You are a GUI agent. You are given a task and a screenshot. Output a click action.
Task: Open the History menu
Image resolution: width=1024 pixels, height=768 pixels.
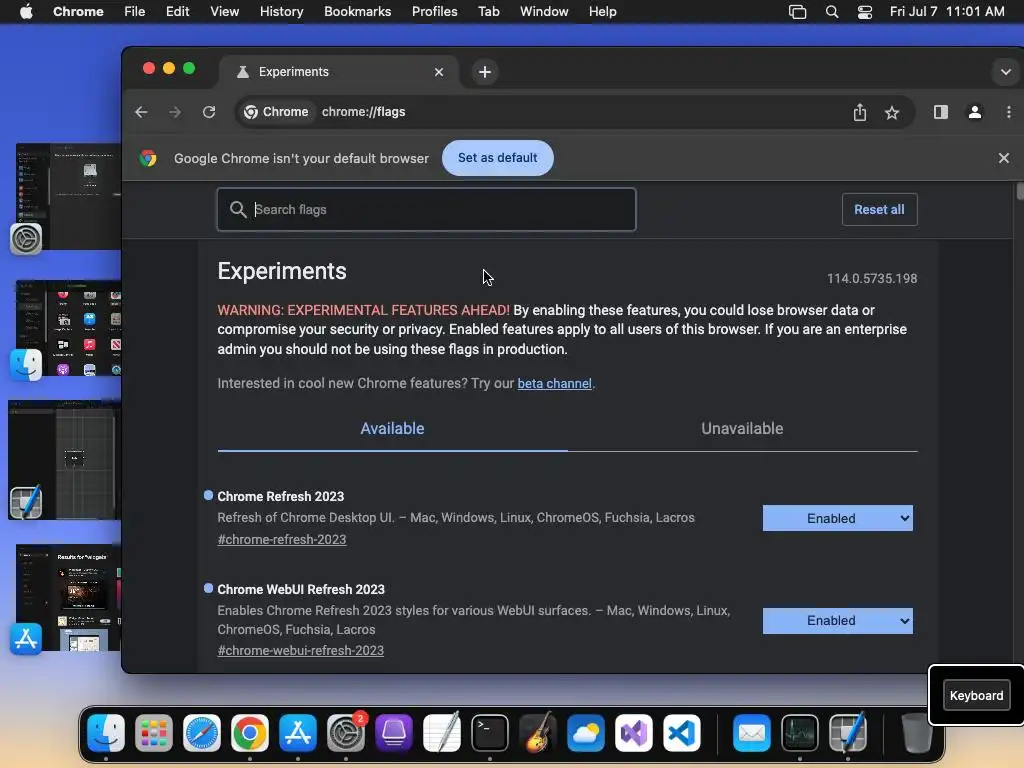point(281,12)
